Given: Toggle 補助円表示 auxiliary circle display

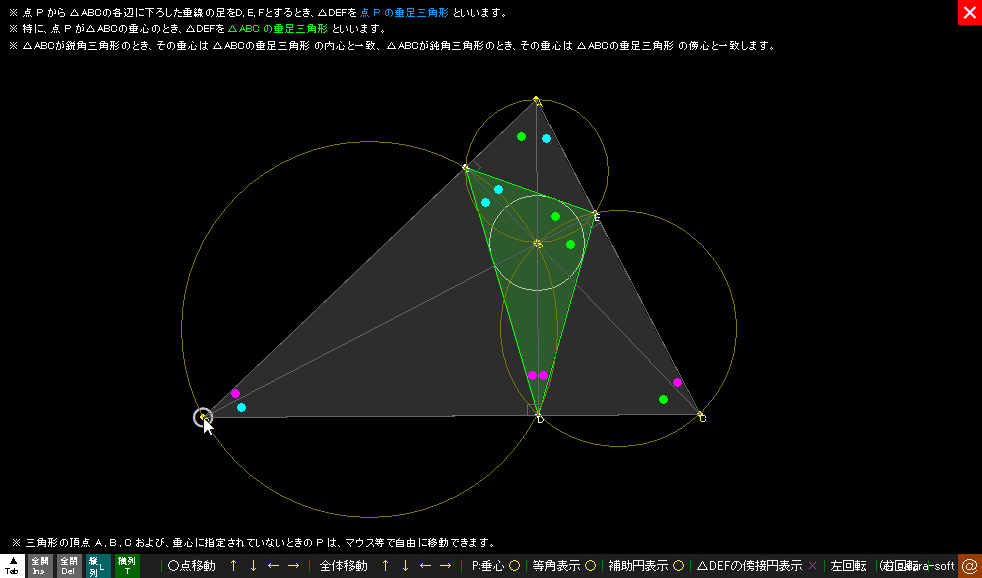Looking at the screenshot, I should click(646, 566).
